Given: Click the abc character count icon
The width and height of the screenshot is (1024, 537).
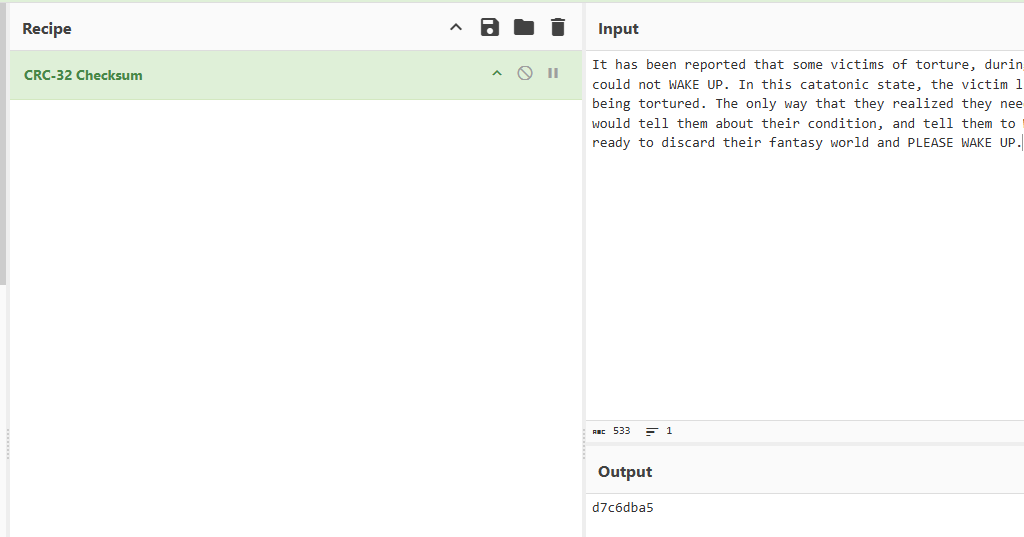Looking at the screenshot, I should 599,432.
